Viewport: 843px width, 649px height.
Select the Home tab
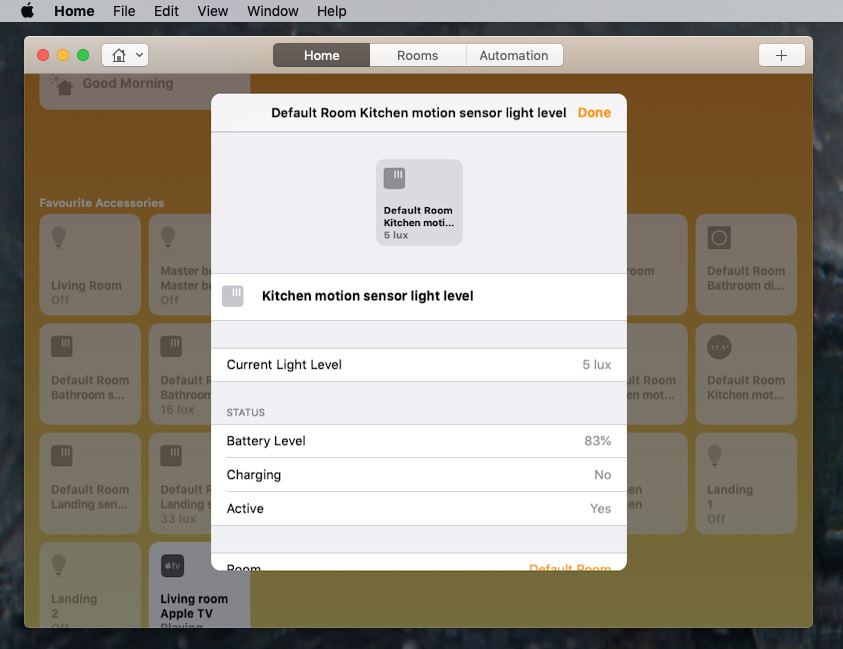(322, 55)
